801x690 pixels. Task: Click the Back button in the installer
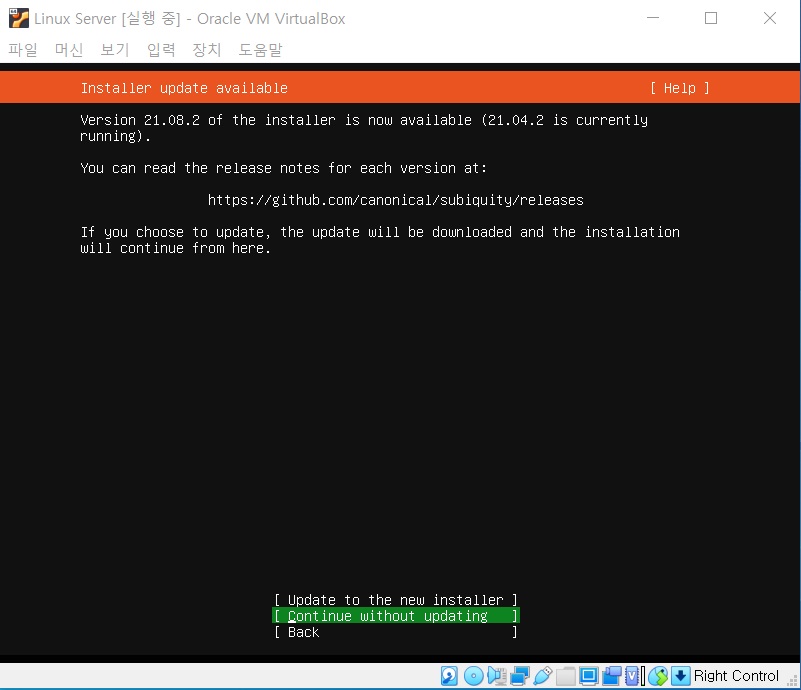click(396, 632)
